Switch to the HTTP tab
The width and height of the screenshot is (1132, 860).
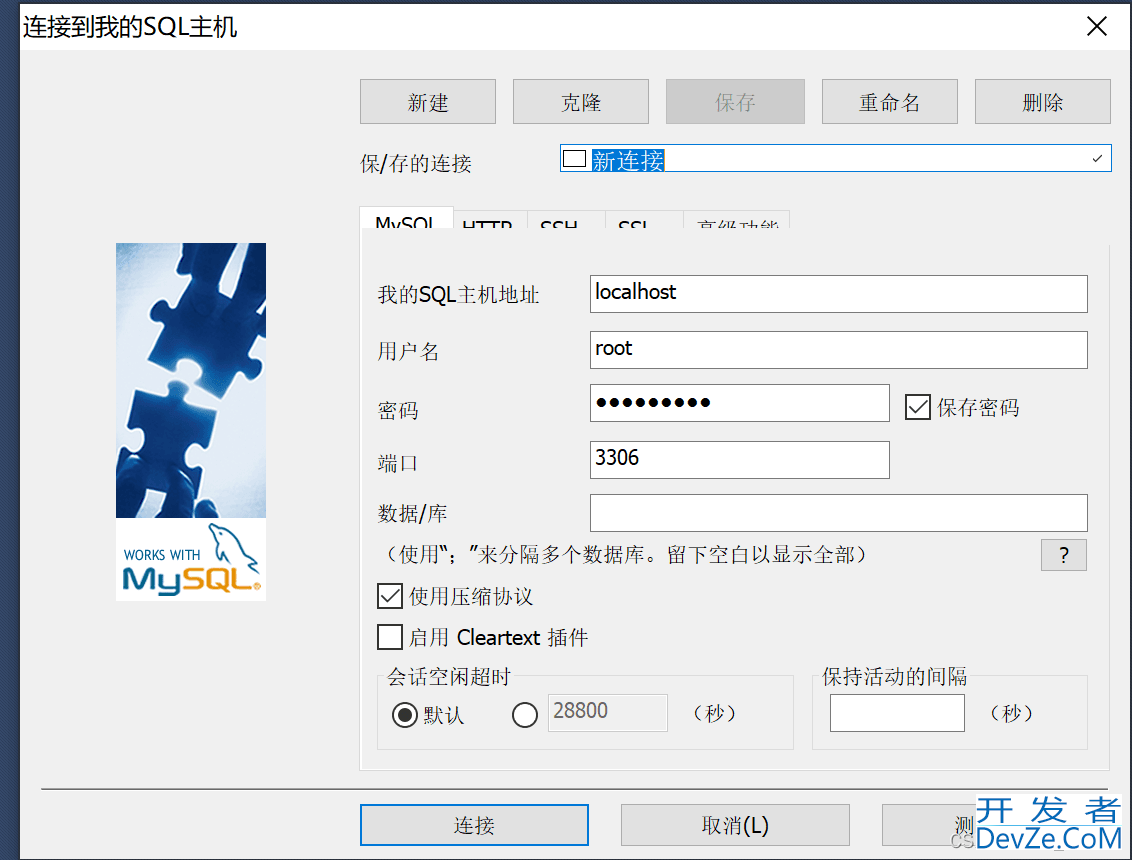489,221
